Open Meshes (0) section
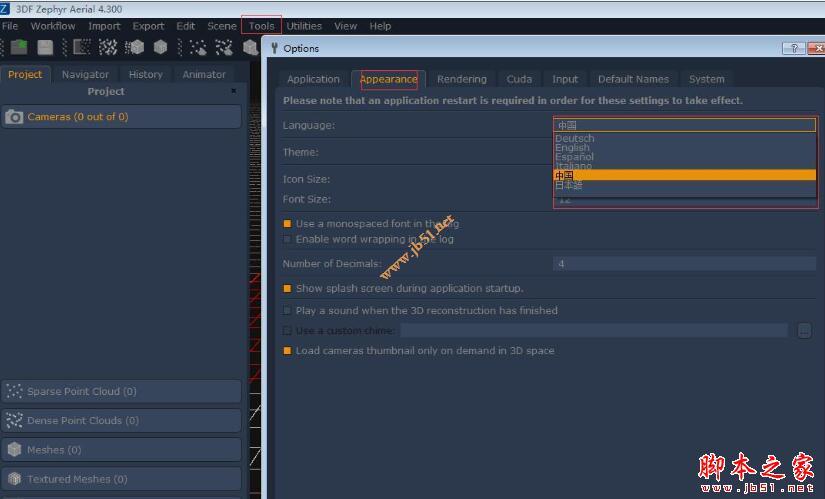The width and height of the screenshot is (825, 499). (122, 450)
